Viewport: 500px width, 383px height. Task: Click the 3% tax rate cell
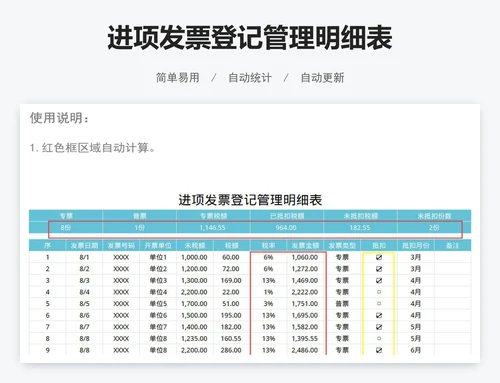point(268,304)
